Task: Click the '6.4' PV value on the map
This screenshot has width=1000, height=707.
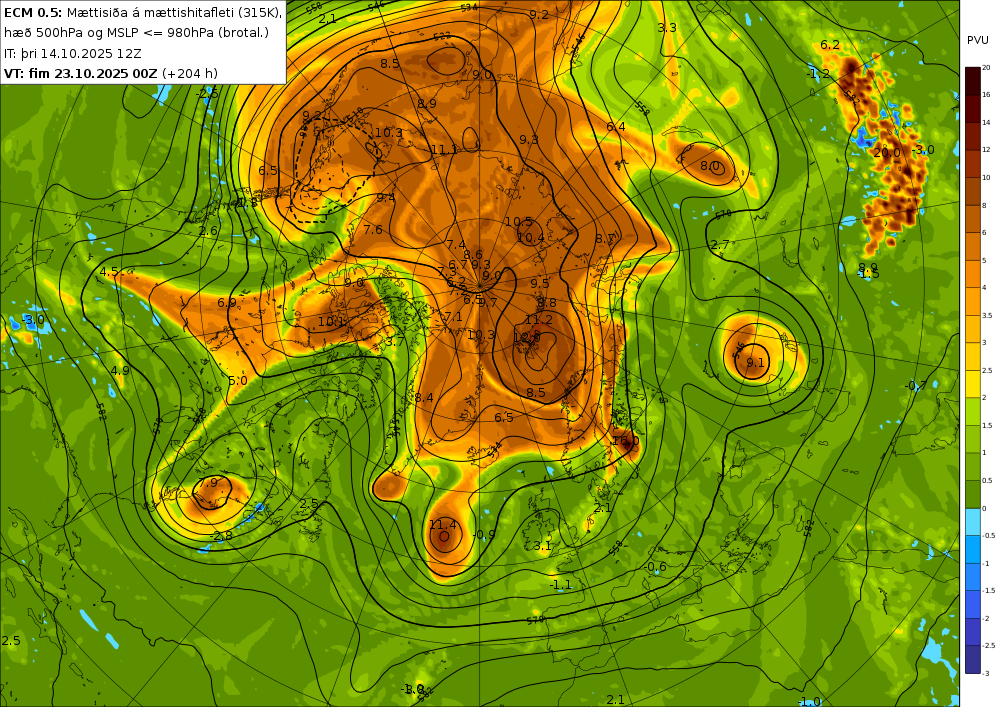Action: point(616,127)
